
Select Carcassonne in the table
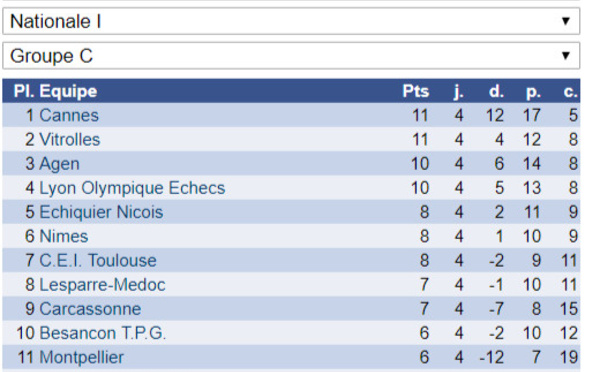90,309
